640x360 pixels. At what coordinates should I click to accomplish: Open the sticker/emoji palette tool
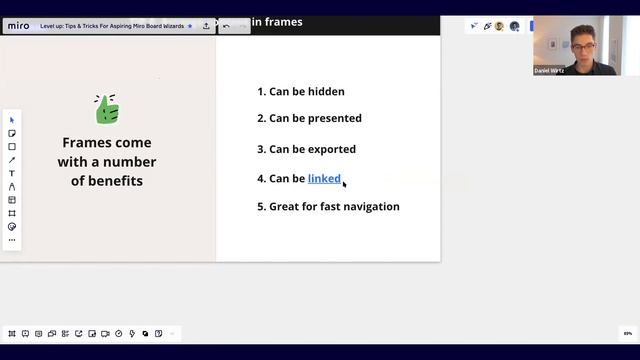(x=12, y=227)
